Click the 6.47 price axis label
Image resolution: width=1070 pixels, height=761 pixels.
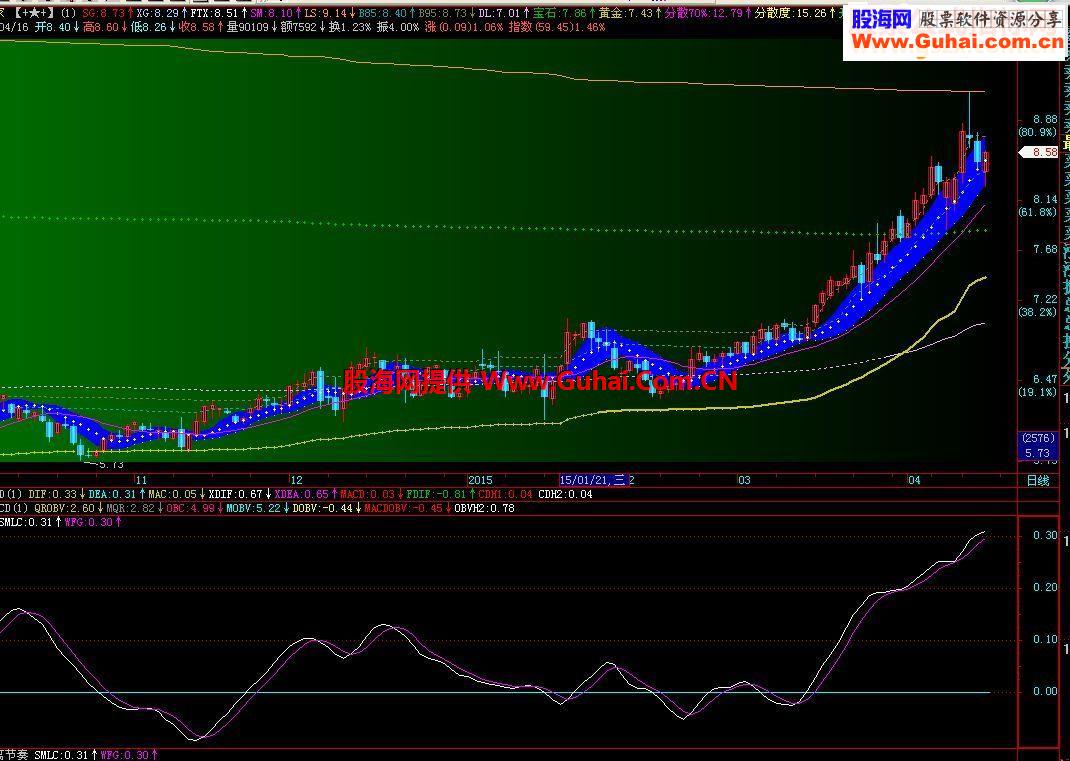pos(1045,379)
